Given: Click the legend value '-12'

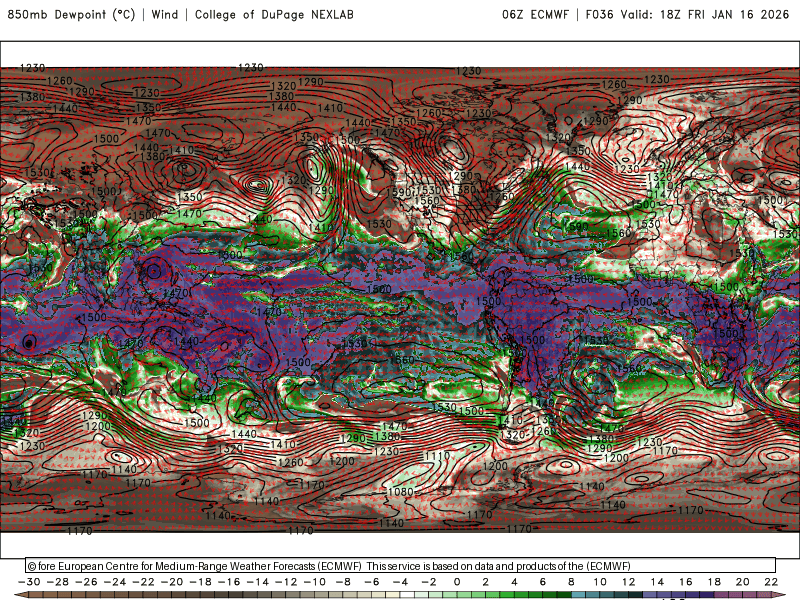Looking at the screenshot, I should (x=286, y=582).
